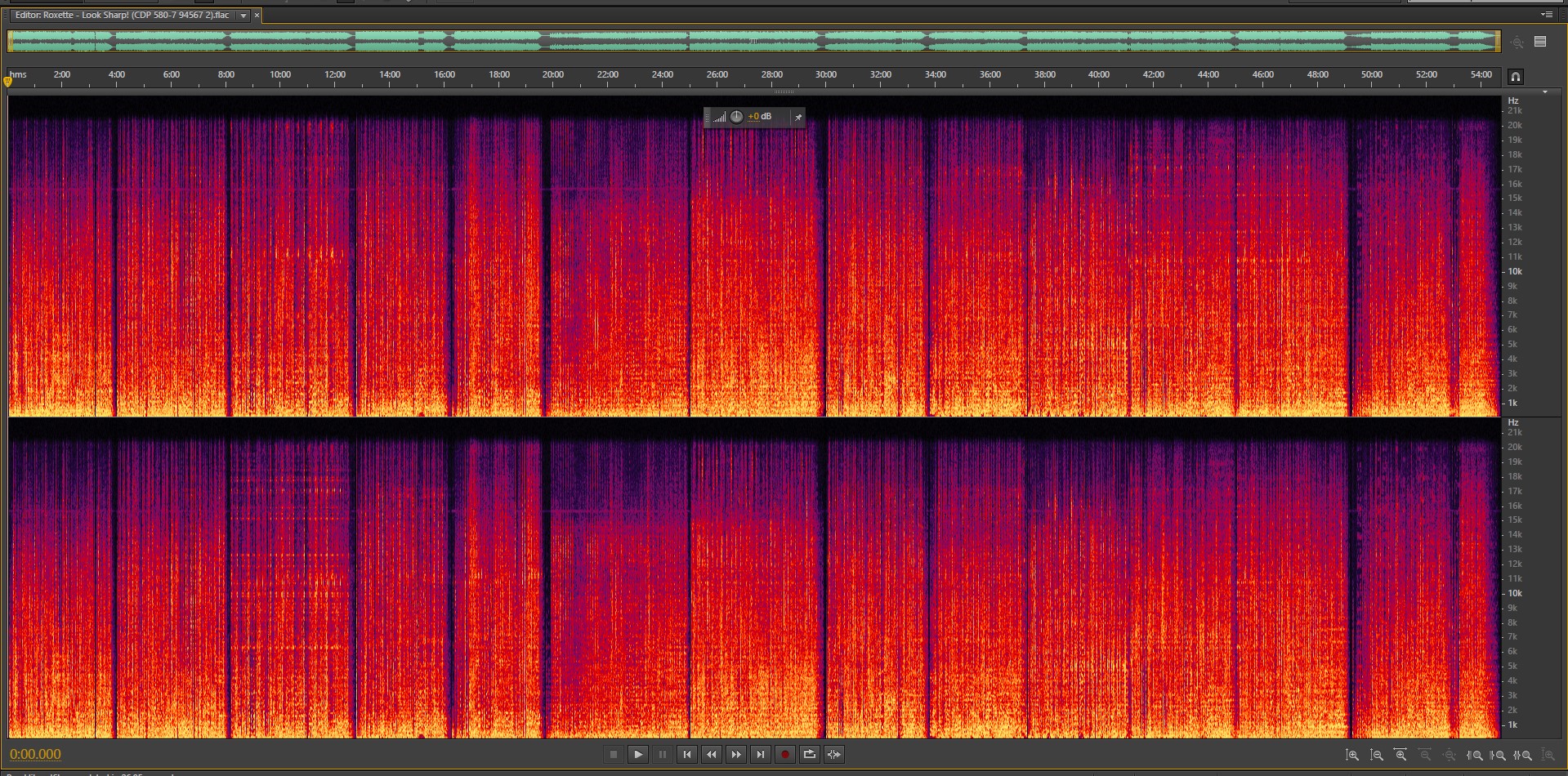
Task: Zoom in at the in point
Action: pyautogui.click(x=1475, y=756)
